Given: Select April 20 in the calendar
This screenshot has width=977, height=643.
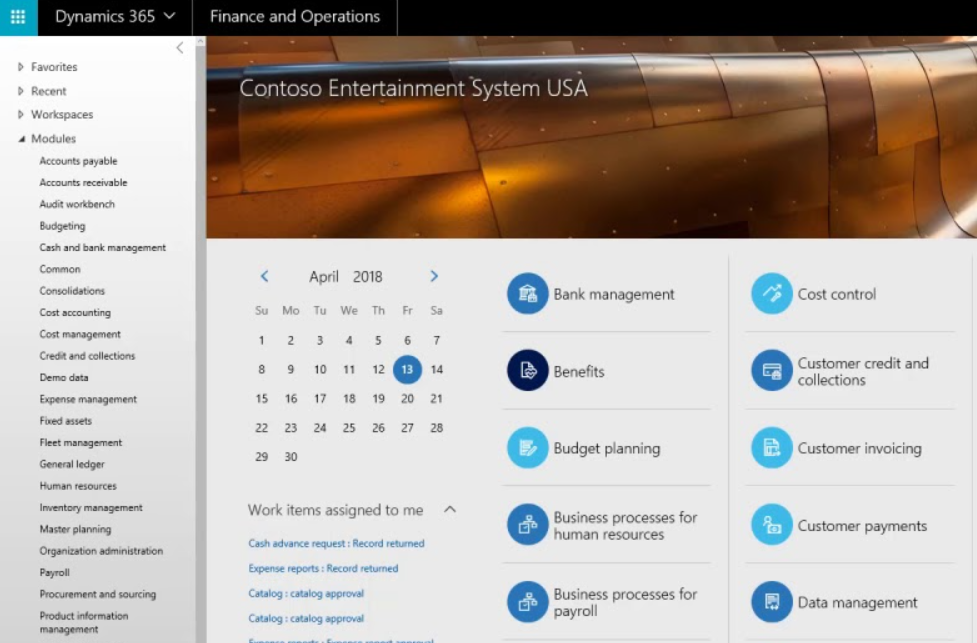Looking at the screenshot, I should pos(407,399).
